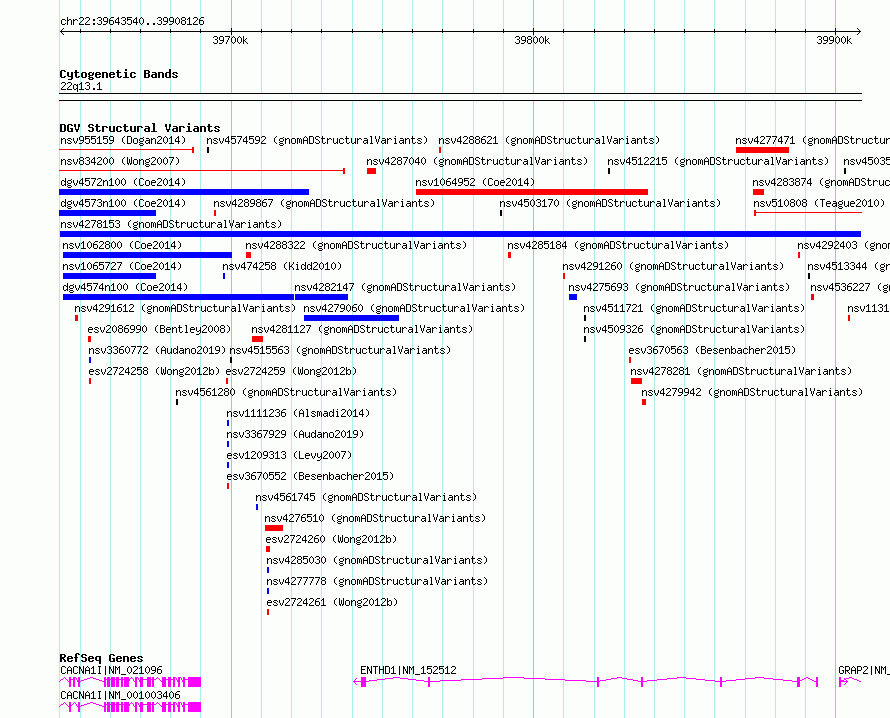Open the ENTHD1|NM_152512 gene label
This screenshot has height=718, width=890.
pyautogui.click(x=408, y=670)
